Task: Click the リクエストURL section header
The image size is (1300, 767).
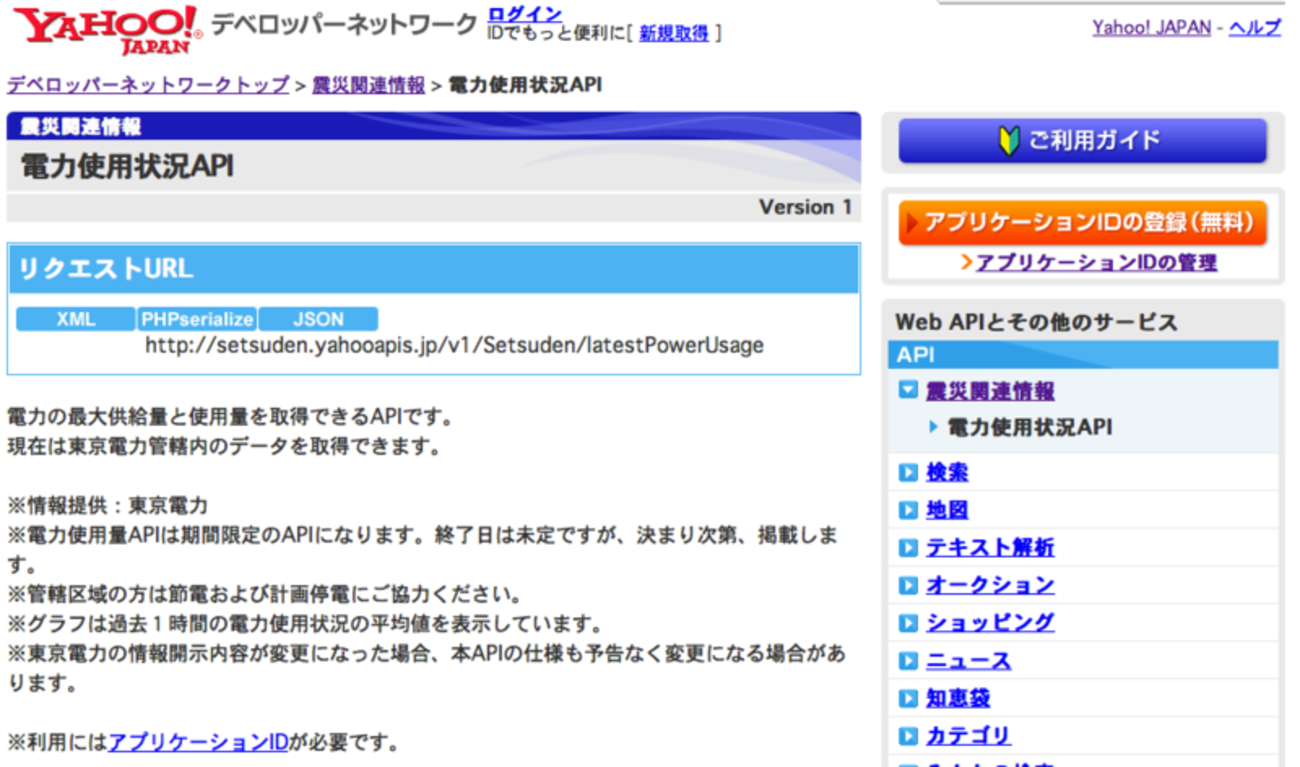Action: pos(434,269)
